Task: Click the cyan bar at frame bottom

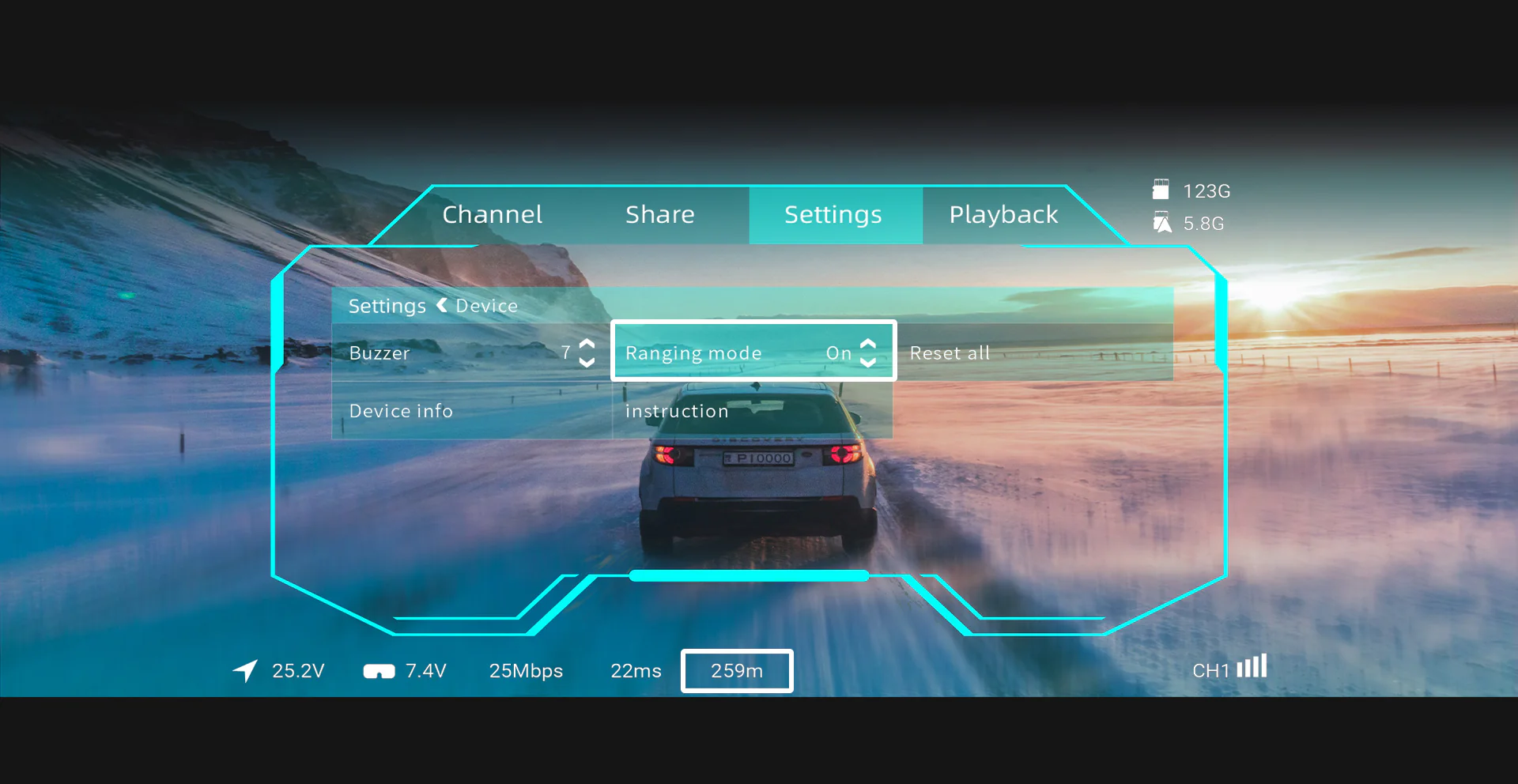Action: (x=749, y=575)
